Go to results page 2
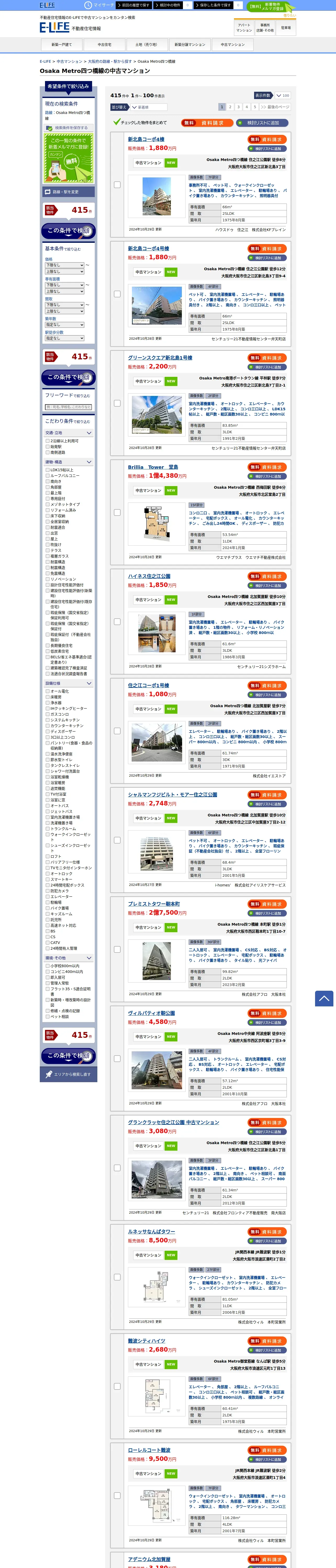Viewport: 336px width, 1568px height. point(230,107)
